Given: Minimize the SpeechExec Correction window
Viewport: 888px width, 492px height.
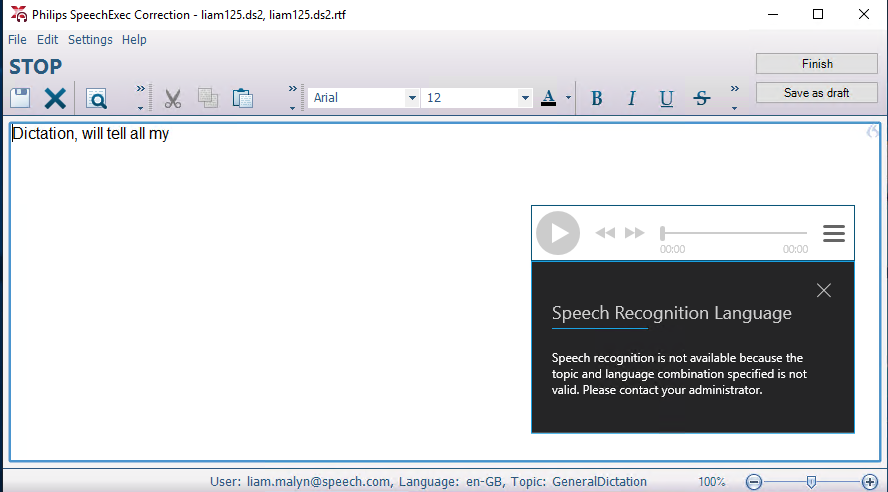Looking at the screenshot, I should (x=773, y=14).
